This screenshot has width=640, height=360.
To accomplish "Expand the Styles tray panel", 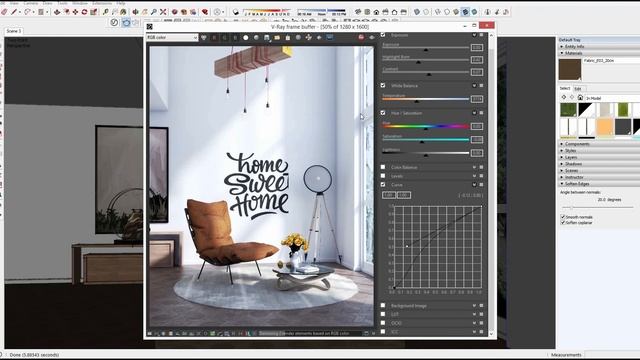I will (599, 151).
